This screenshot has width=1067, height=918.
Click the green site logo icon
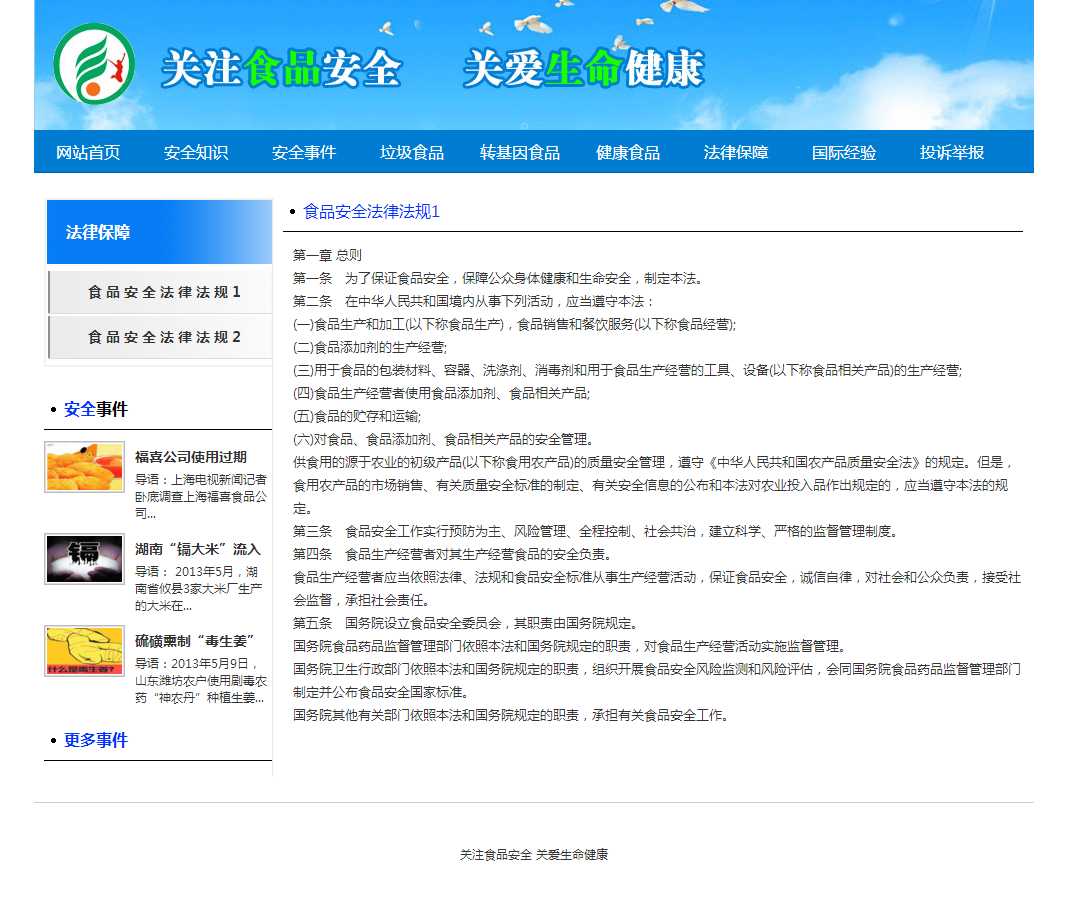[x=94, y=64]
